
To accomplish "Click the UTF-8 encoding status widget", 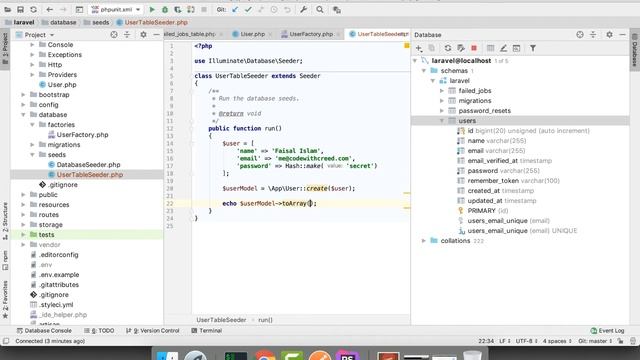I will 527,341.
